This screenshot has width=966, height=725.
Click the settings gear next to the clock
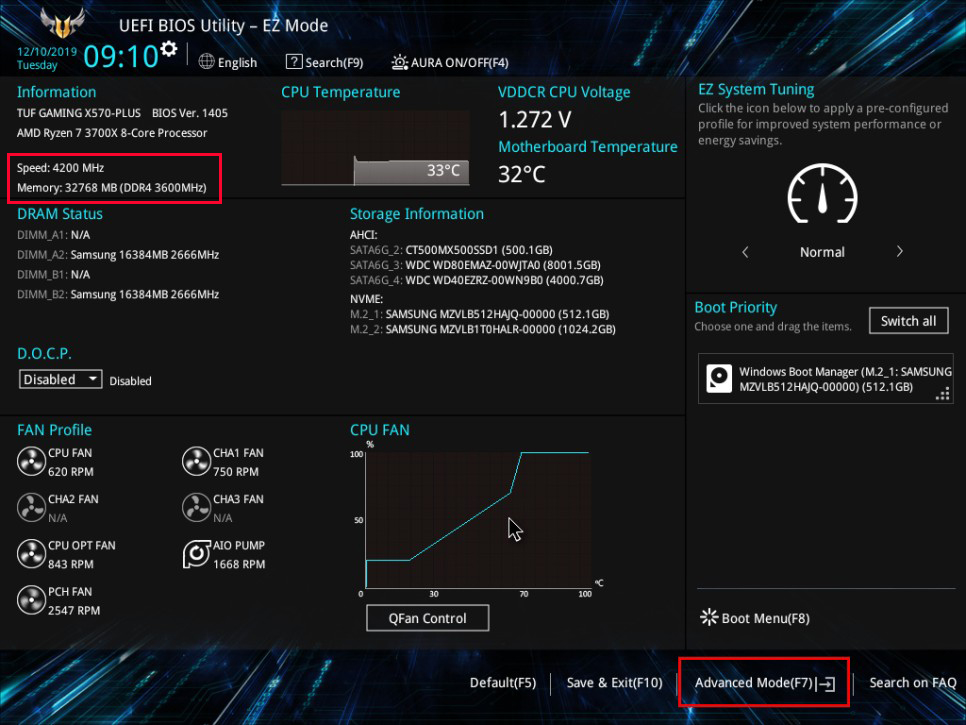(x=169, y=49)
